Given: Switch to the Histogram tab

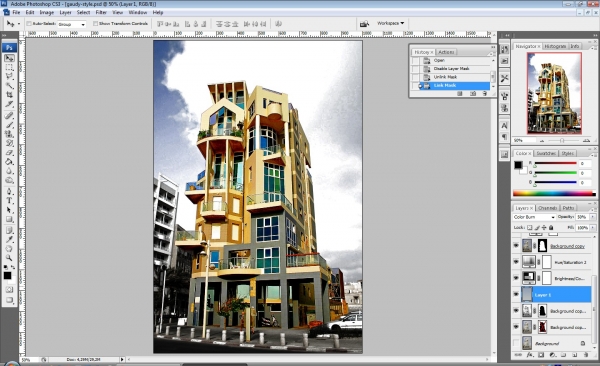Looking at the screenshot, I should 555,46.
